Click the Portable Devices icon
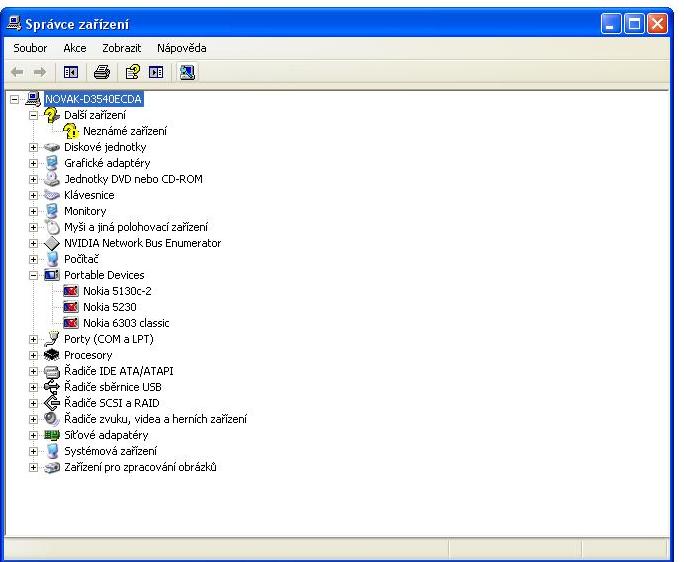The height and width of the screenshot is (562, 684). tap(52, 275)
